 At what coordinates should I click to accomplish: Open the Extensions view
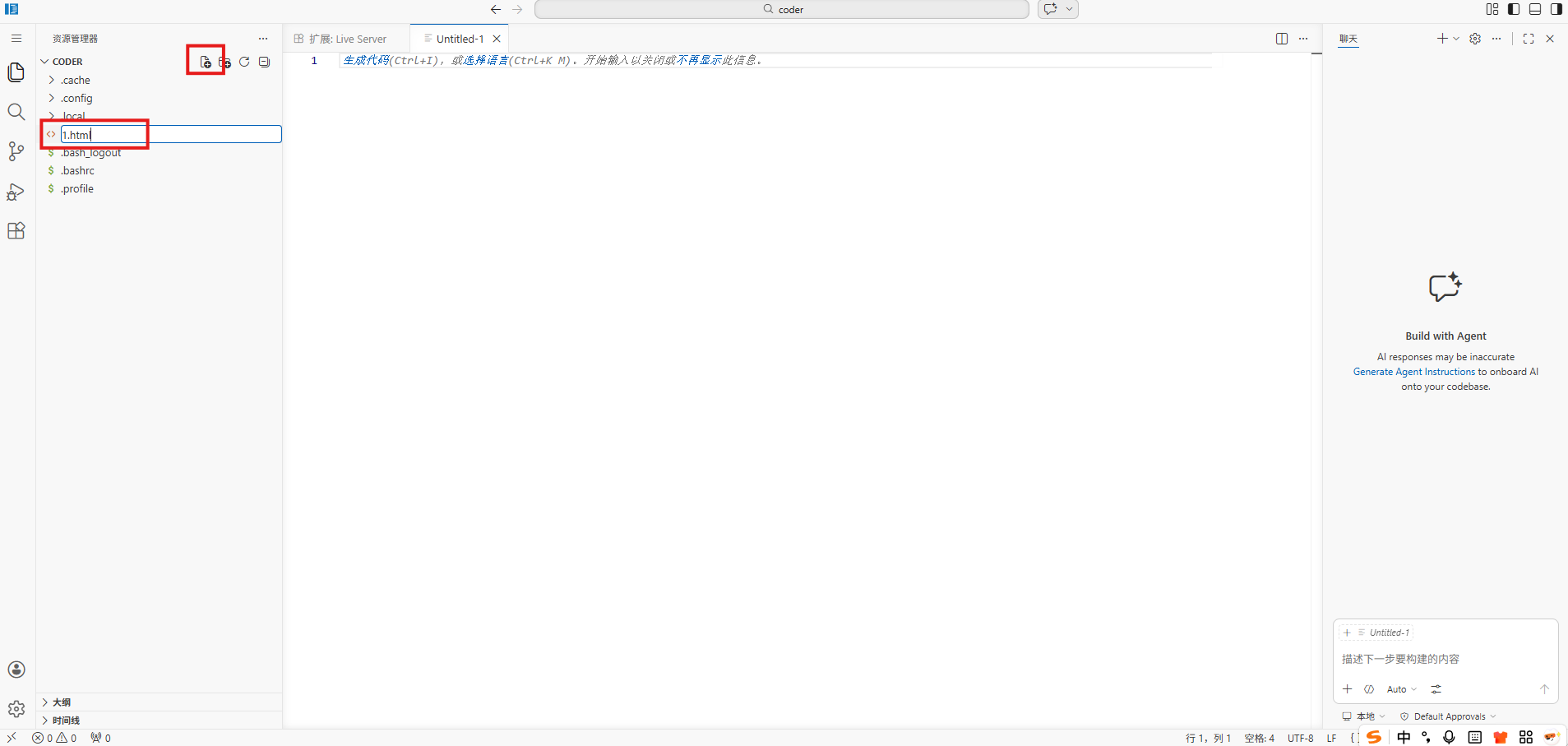(x=16, y=231)
